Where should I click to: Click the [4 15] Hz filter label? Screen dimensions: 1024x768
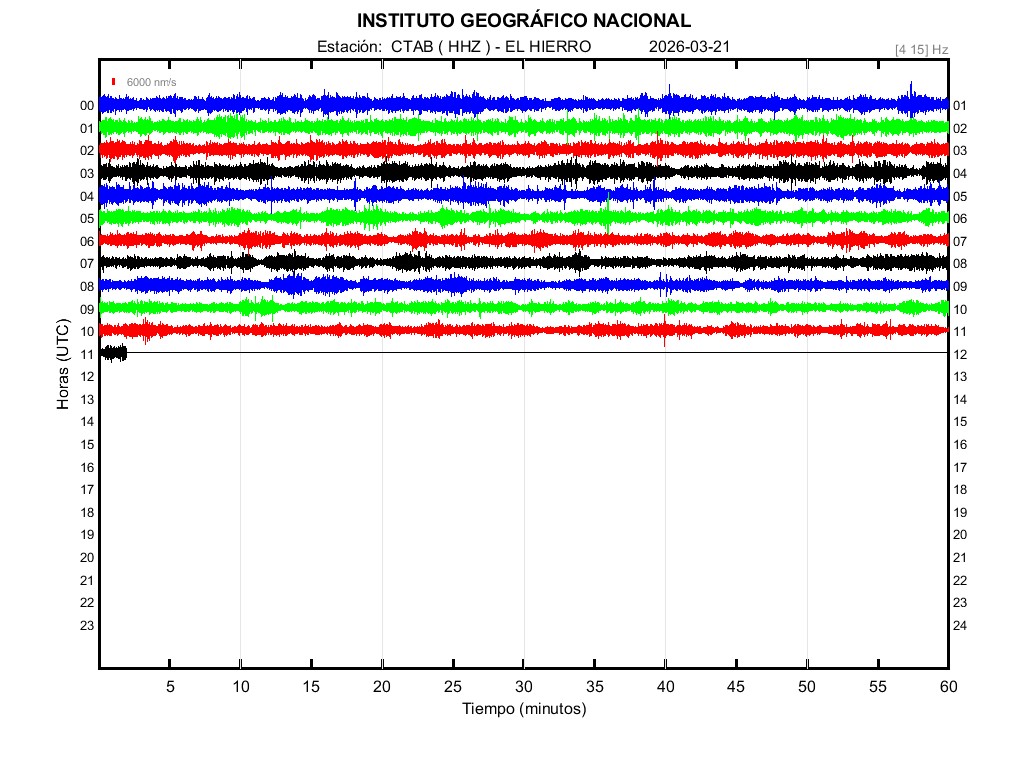(922, 49)
